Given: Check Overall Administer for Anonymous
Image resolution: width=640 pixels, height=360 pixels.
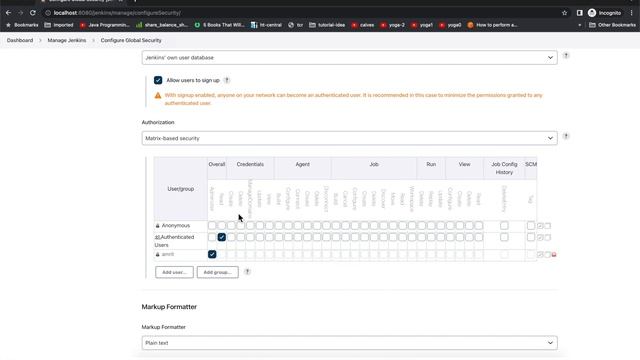Looking at the screenshot, I should [212, 225].
